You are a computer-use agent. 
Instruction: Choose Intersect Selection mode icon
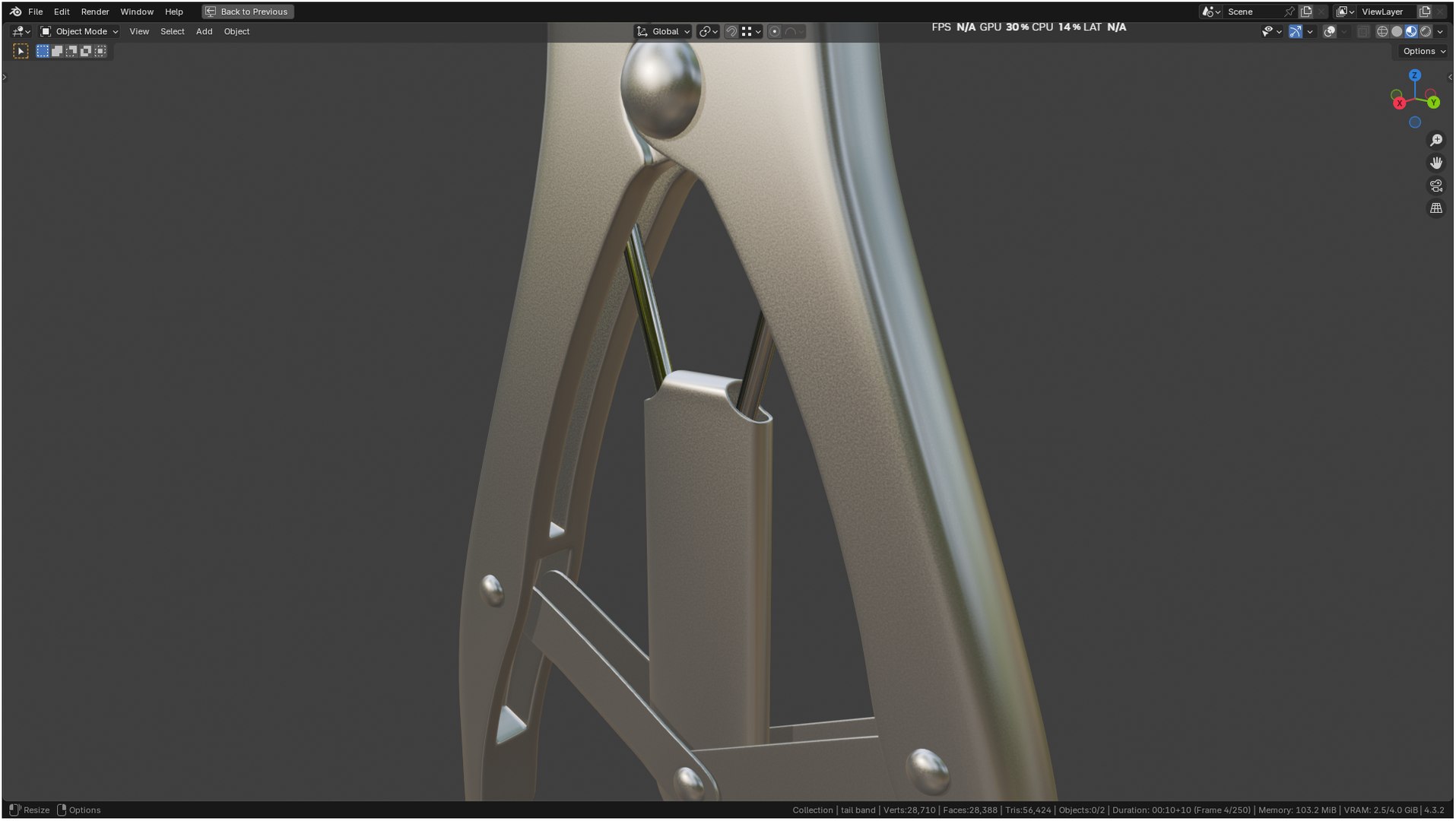point(100,51)
